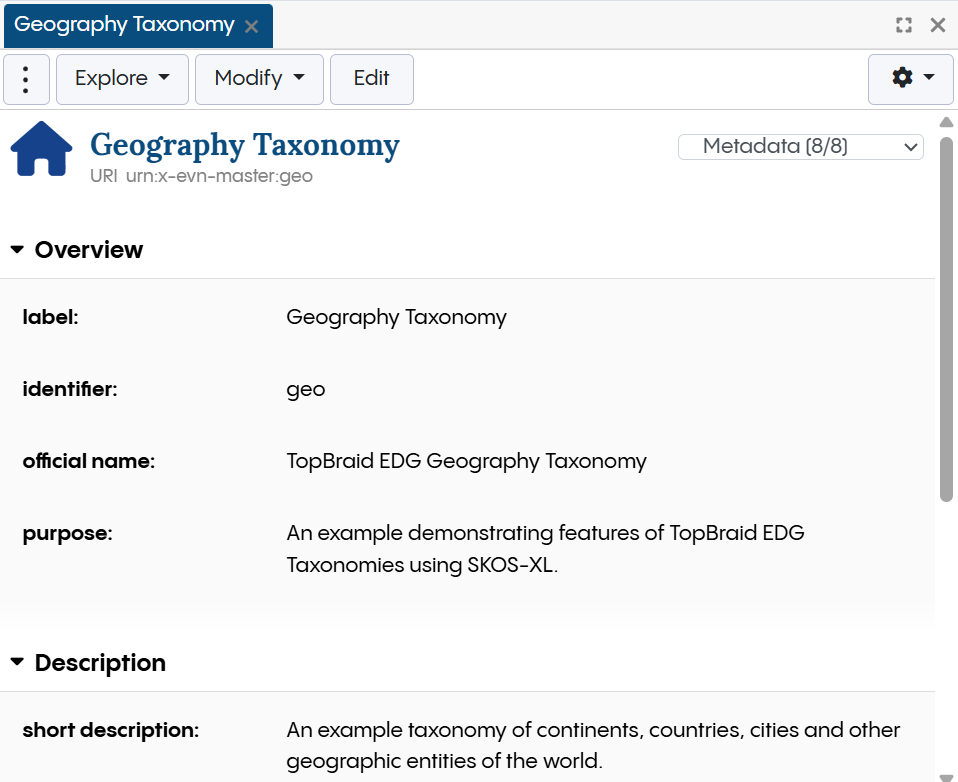The height and width of the screenshot is (782, 958).
Task: Click the URI urn:x-evn-master:geo text
Action: click(x=201, y=176)
